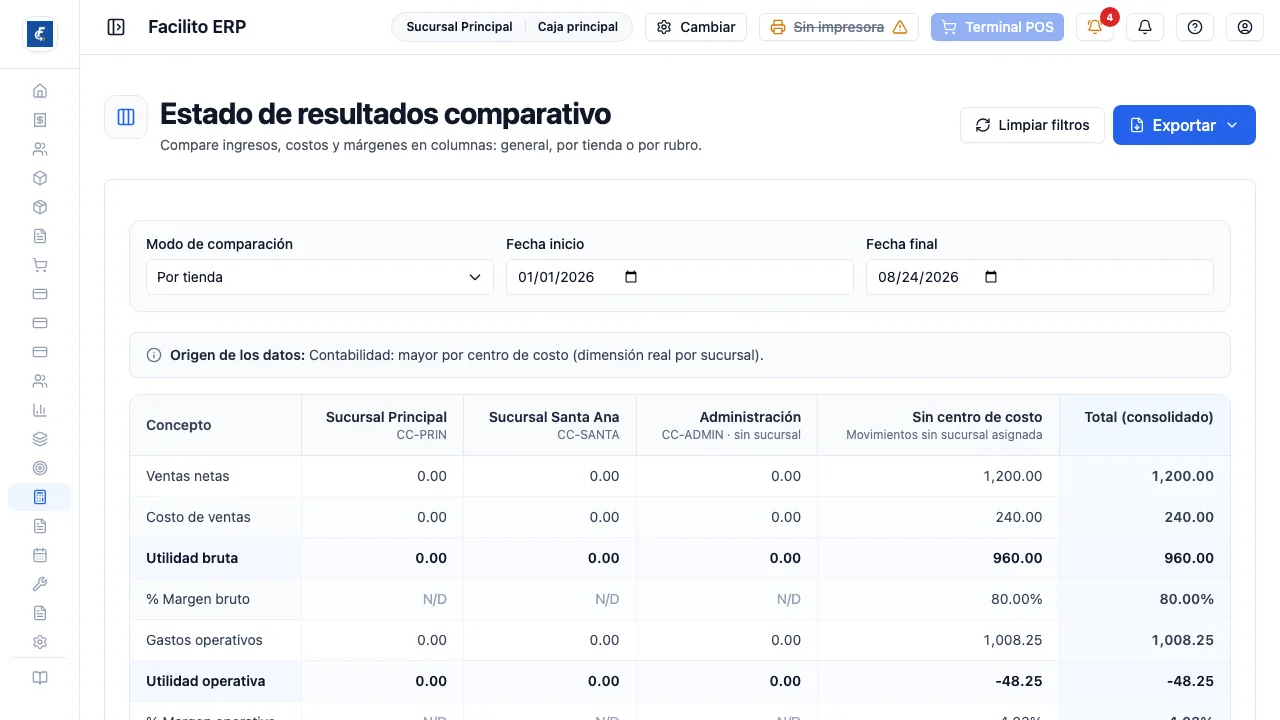
Task: Open the settings gear sidebar icon
Action: tap(40, 642)
